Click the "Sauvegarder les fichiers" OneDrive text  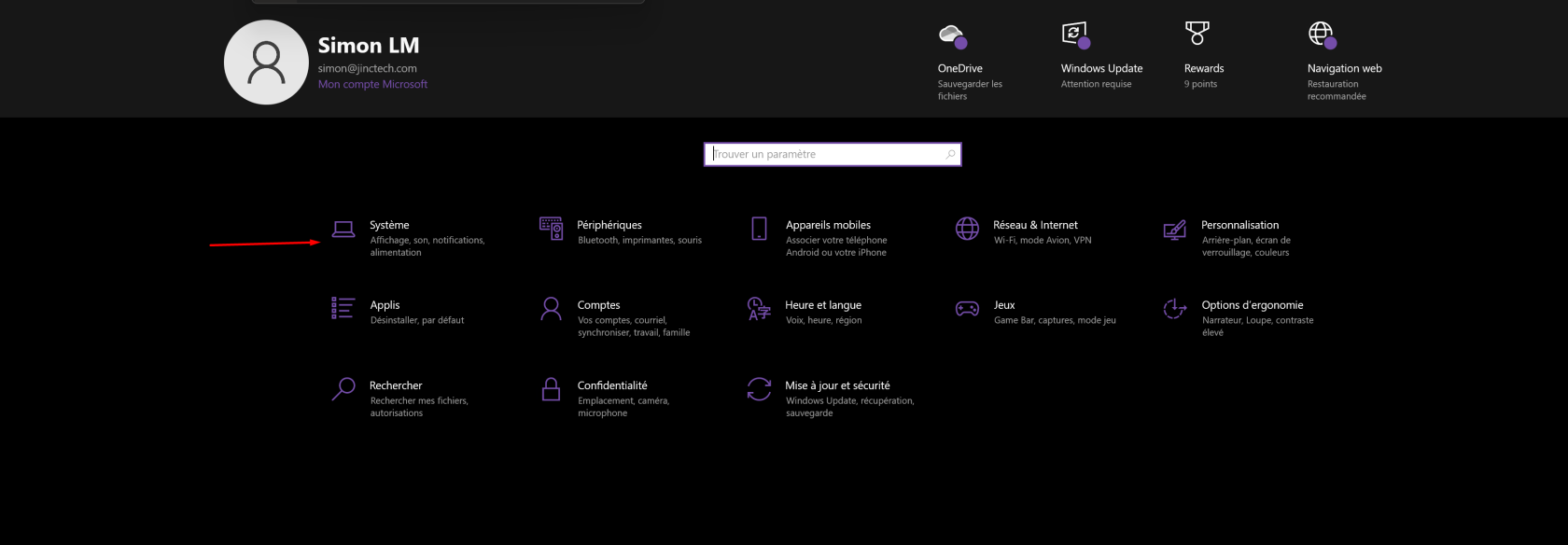pyautogui.click(x=970, y=90)
